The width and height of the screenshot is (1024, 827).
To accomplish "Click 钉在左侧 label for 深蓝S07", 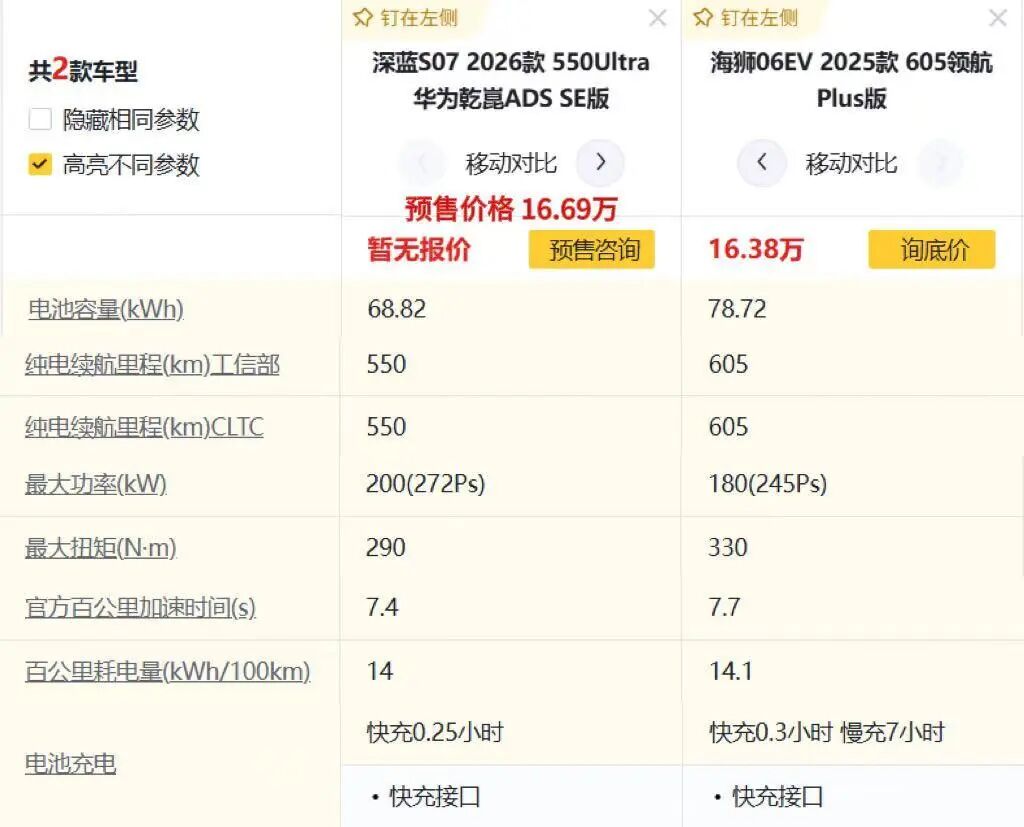I will (x=419, y=18).
